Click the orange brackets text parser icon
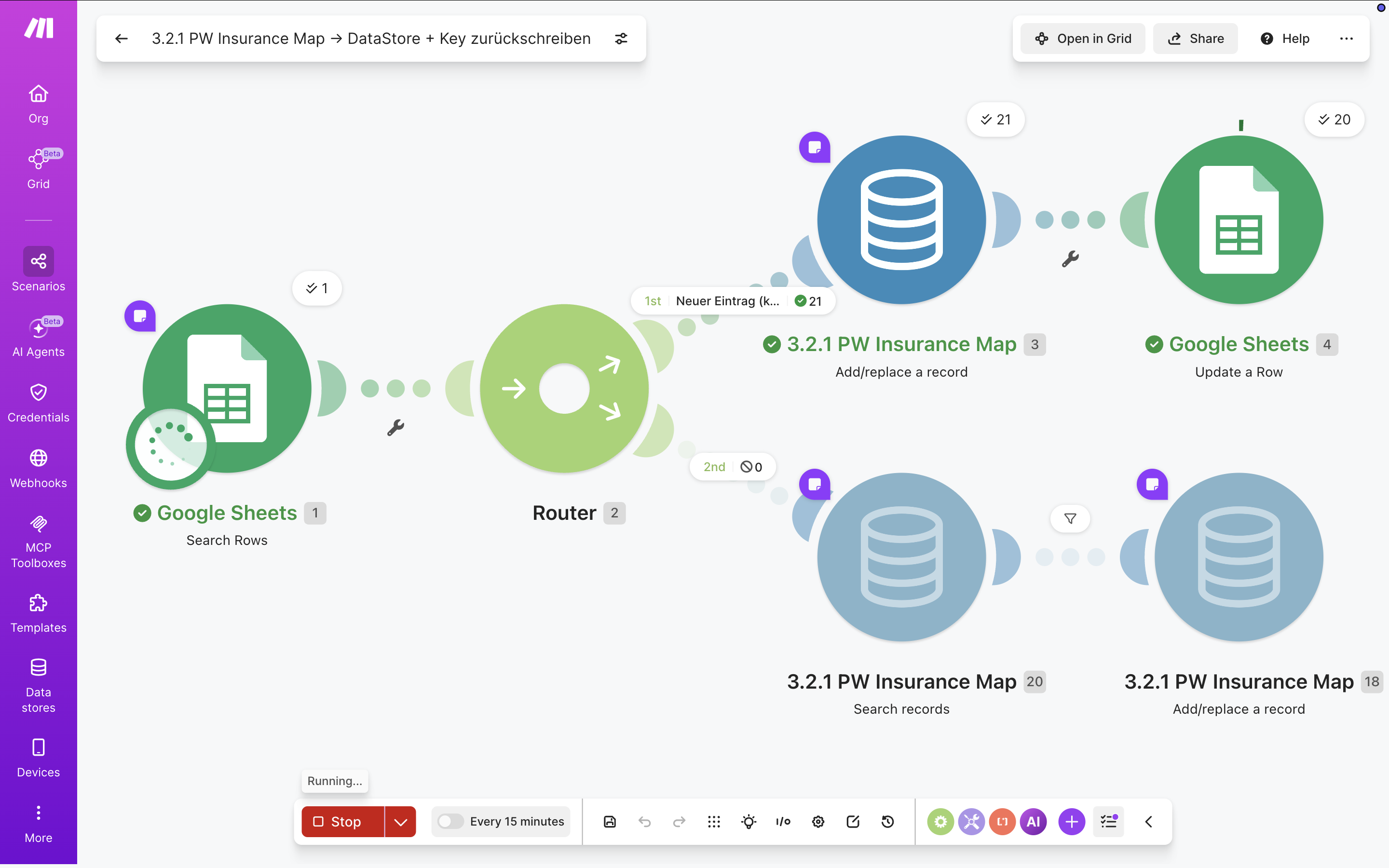 [1002, 822]
